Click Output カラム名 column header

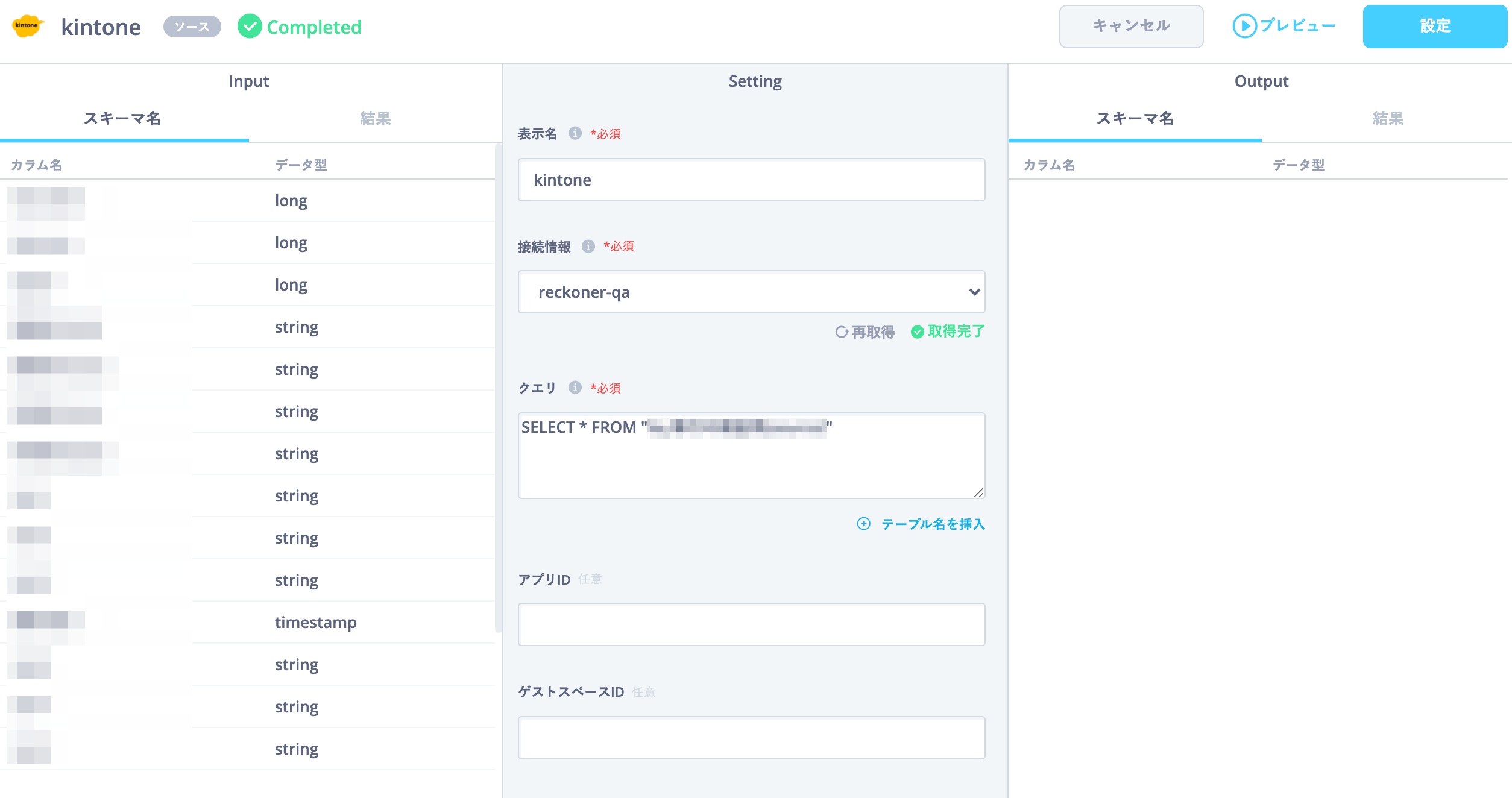point(1049,165)
